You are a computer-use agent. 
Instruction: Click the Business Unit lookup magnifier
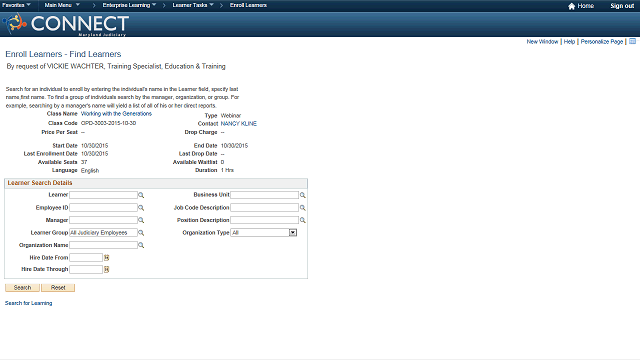tap(303, 195)
